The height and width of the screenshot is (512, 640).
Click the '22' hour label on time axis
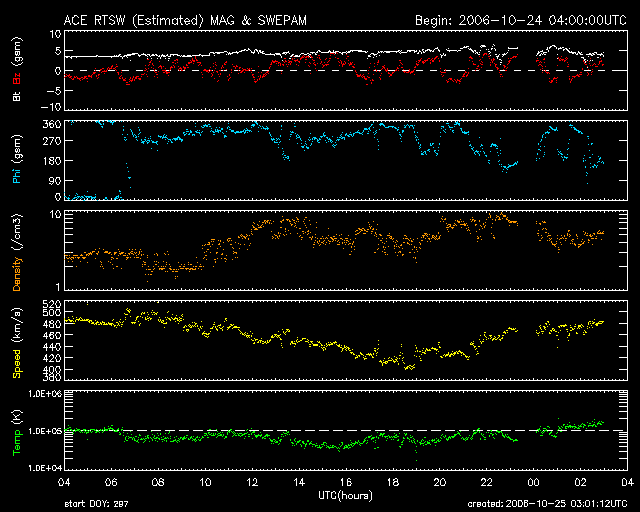click(x=487, y=483)
